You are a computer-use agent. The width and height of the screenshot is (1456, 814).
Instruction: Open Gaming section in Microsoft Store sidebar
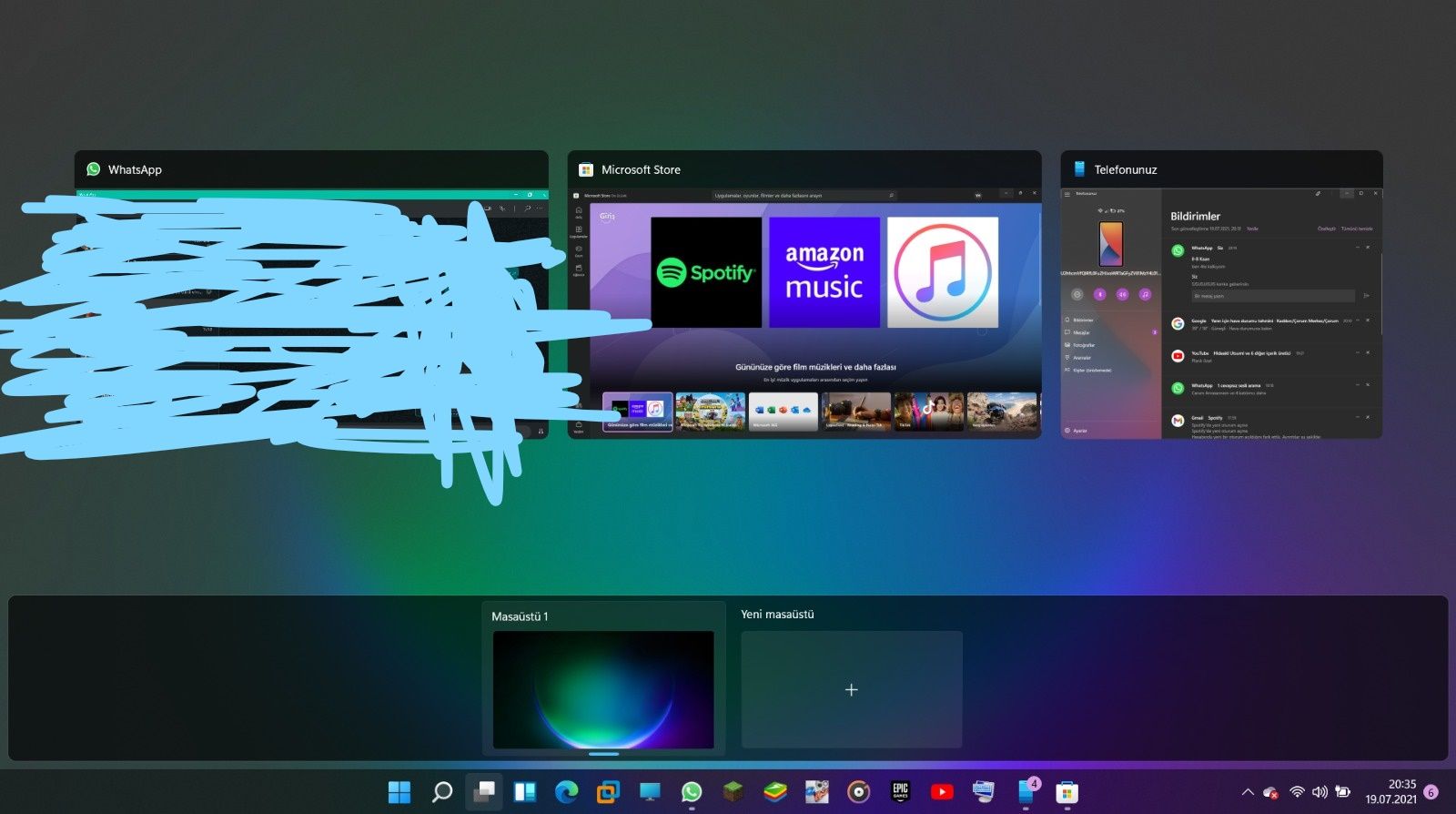[x=579, y=251]
